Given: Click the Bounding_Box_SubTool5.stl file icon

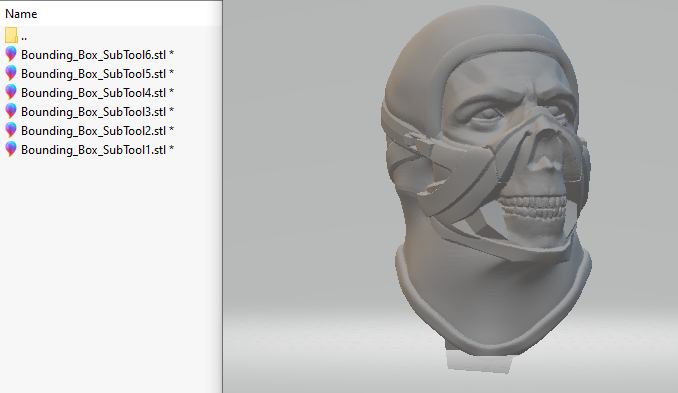Looking at the screenshot, I should (x=11, y=73).
